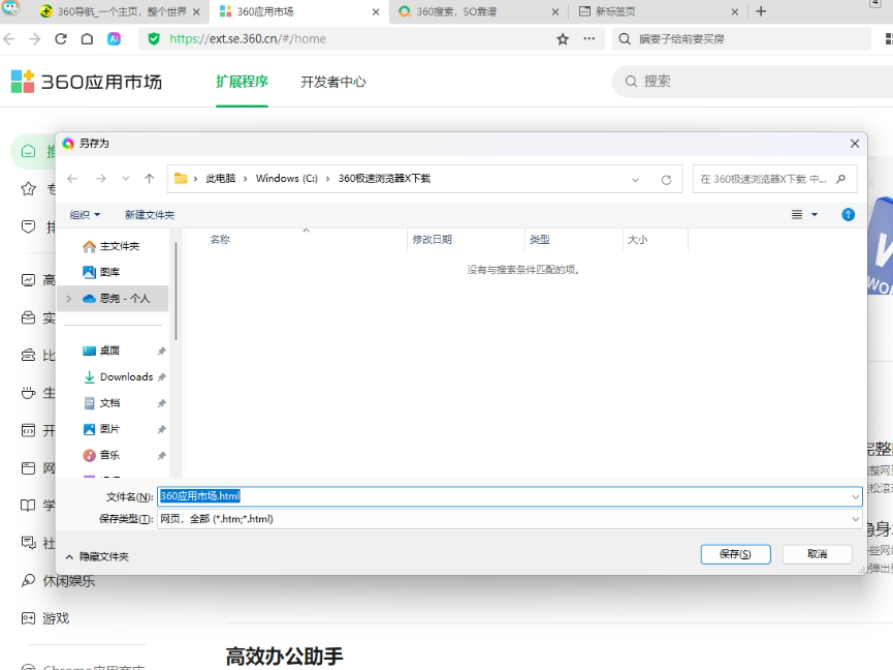Image resolution: width=893 pixels, height=670 pixels.
Task: Open the 组织 menu
Action: tap(85, 215)
